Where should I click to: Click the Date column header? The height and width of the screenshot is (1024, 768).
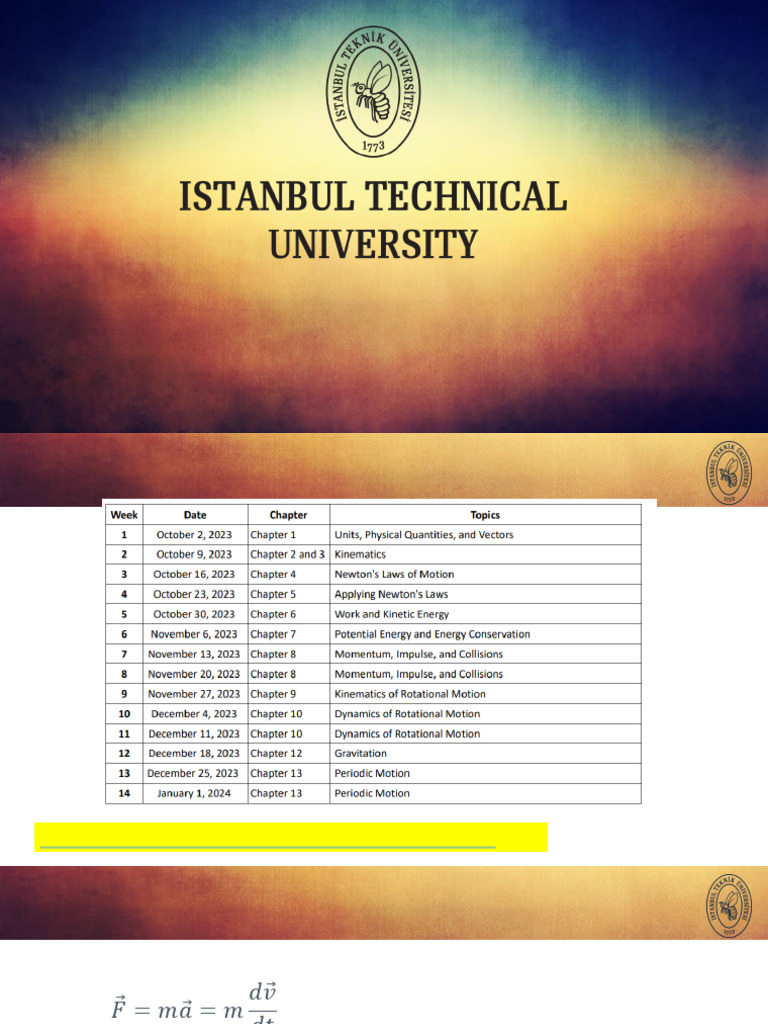[195, 515]
